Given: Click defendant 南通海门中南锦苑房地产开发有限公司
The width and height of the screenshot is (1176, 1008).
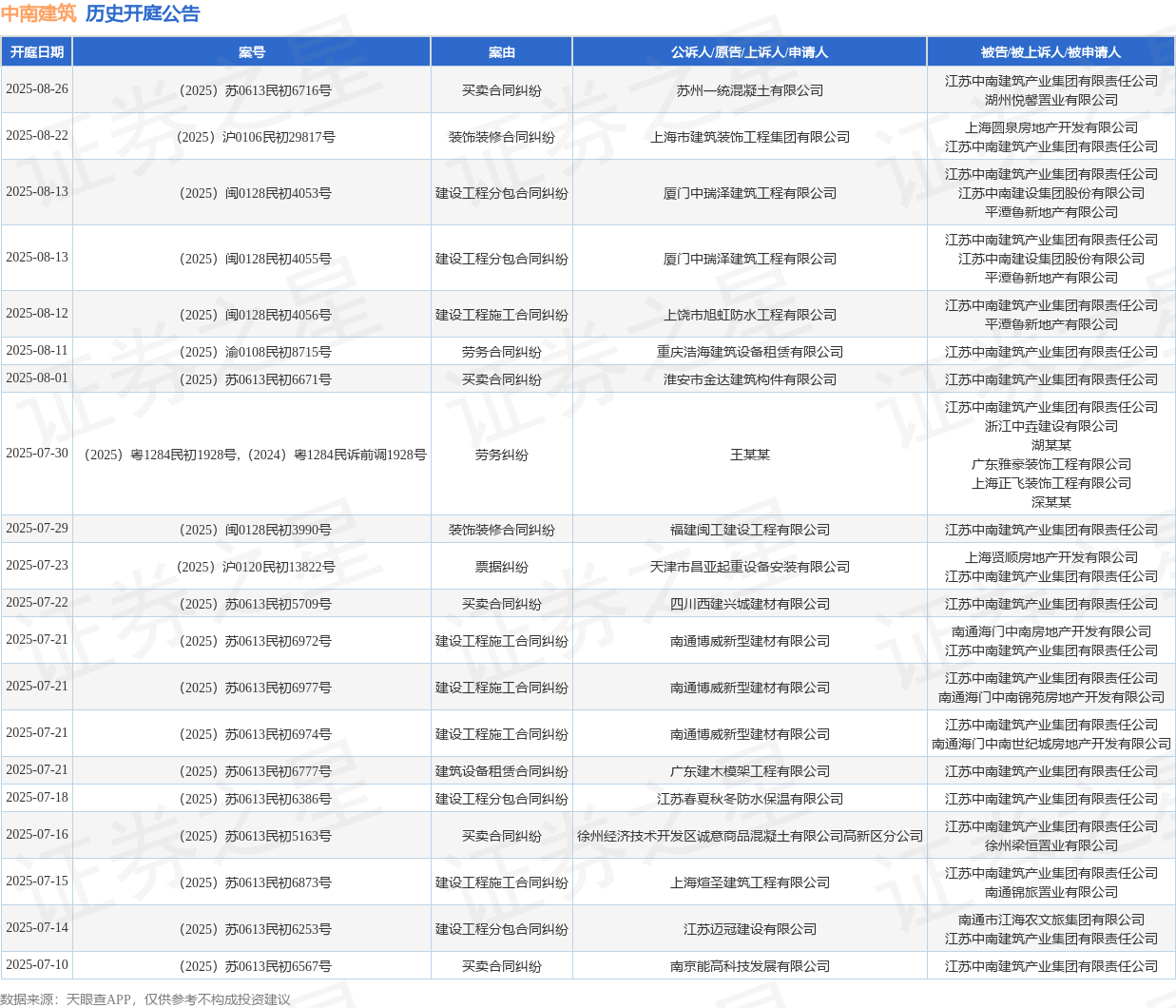Looking at the screenshot, I should [1051, 697].
